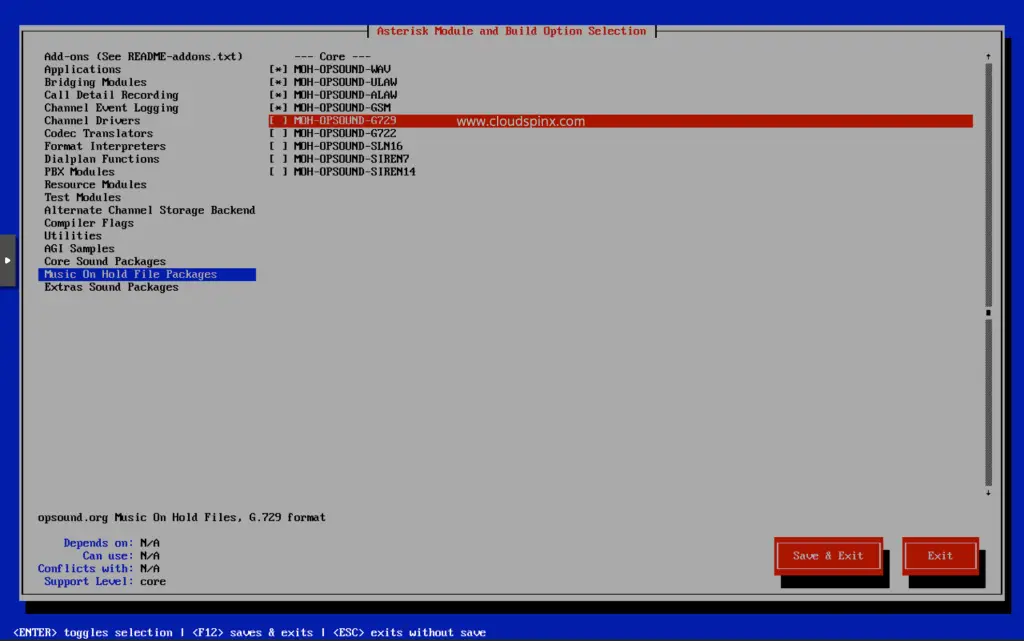Select the Extras Sound Packages category

pyautogui.click(x=110, y=287)
